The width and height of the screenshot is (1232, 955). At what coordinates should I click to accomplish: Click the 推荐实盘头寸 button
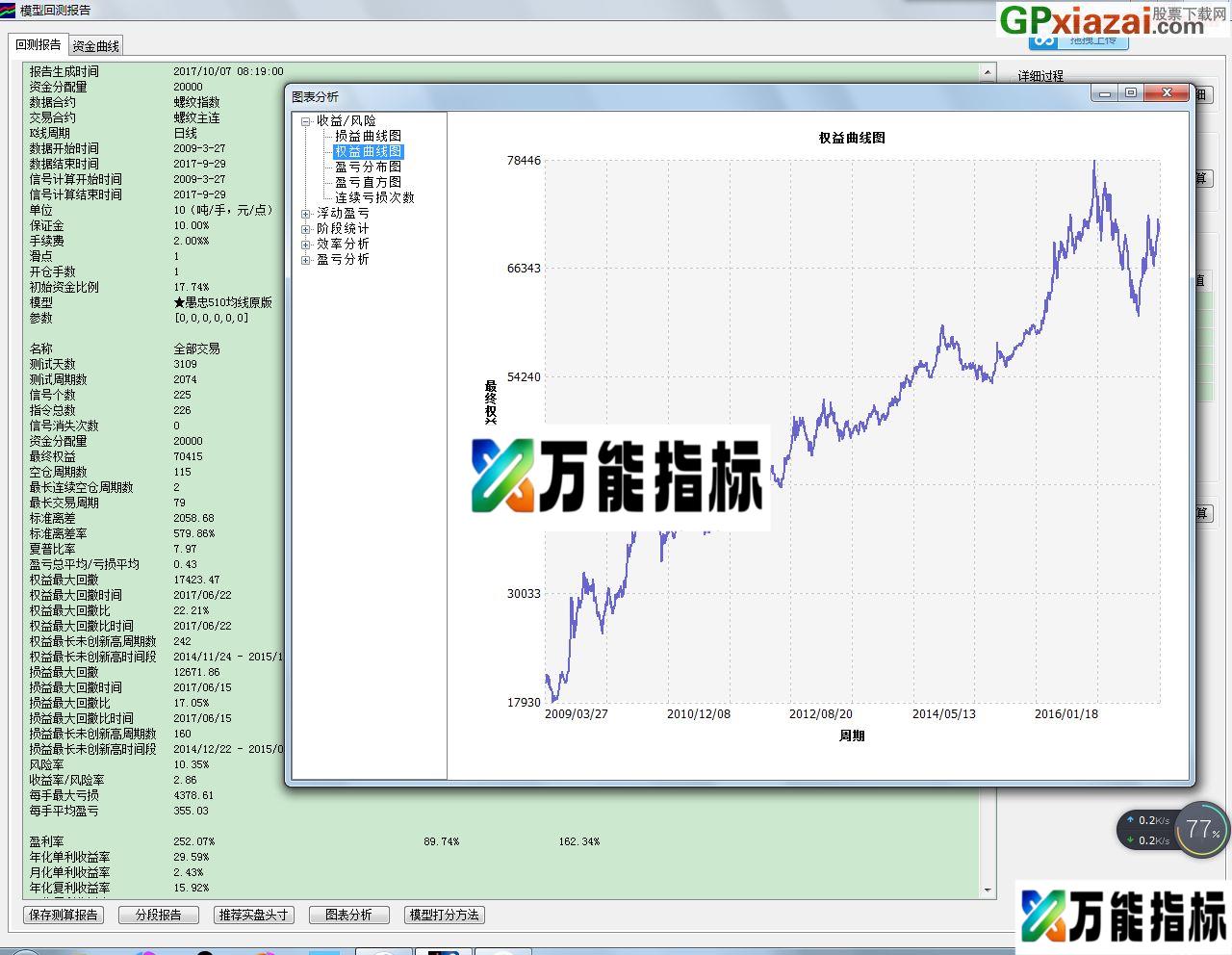(x=253, y=915)
